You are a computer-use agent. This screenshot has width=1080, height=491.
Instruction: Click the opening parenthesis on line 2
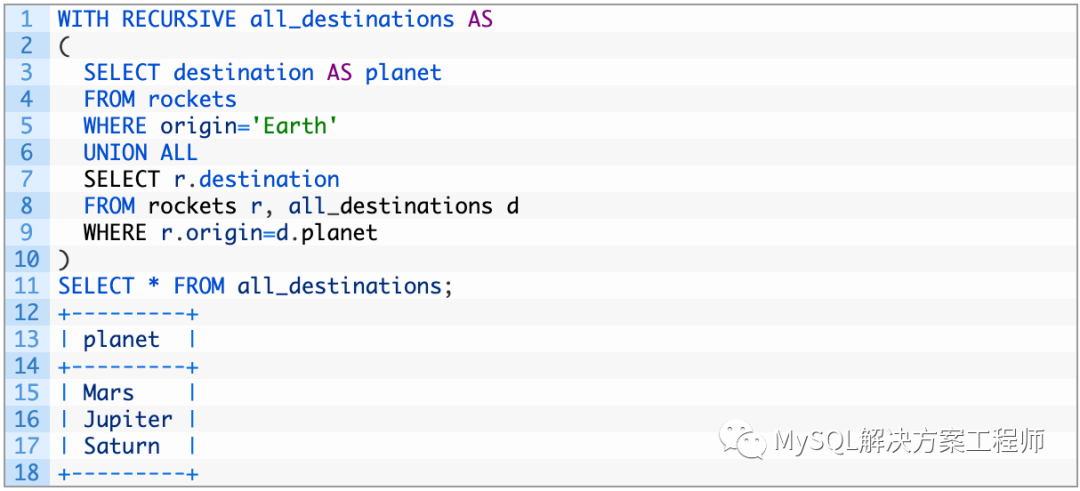click(64, 46)
